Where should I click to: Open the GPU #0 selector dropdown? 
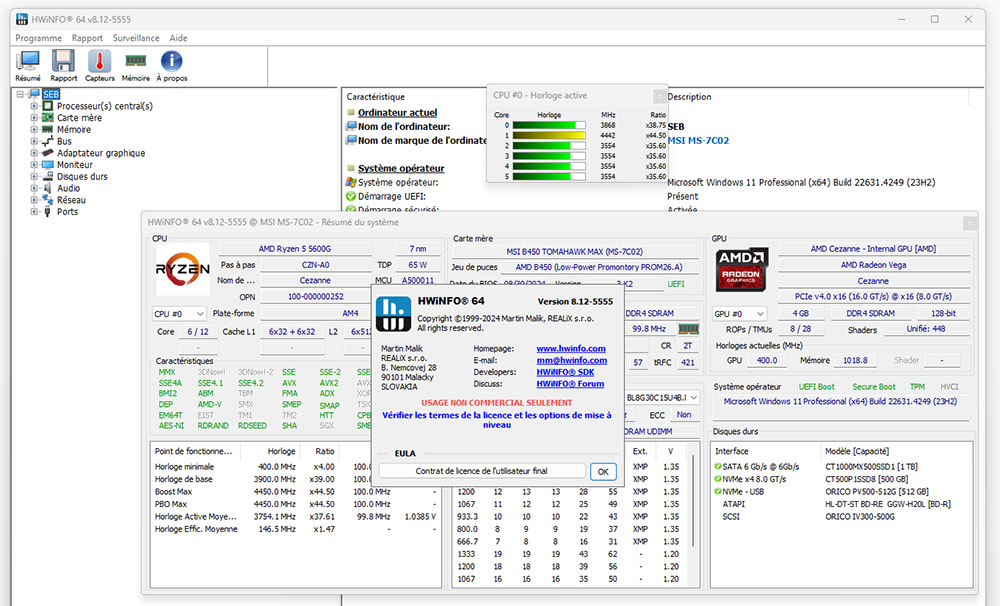[x=739, y=314]
